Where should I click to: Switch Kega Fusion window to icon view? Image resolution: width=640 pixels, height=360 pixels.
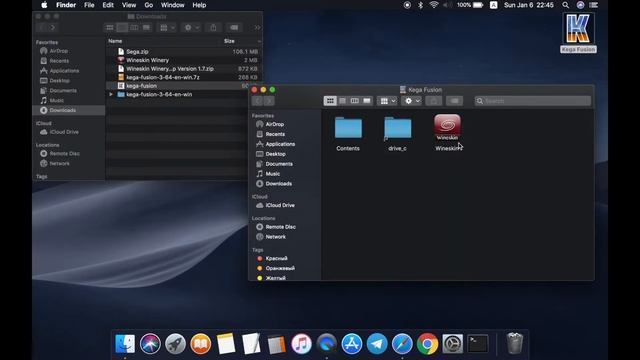point(330,101)
